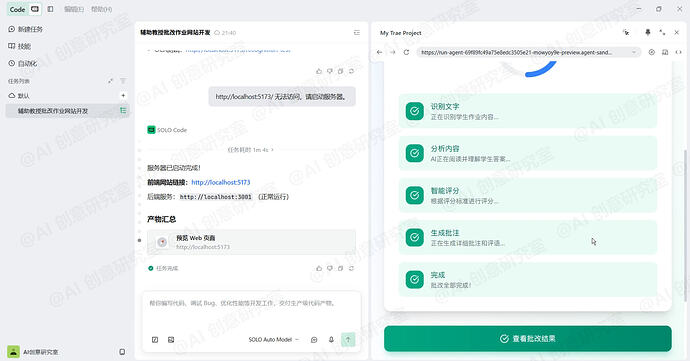The image size is (690, 361).
Task: Collapse the preview panel with the shrink icon
Action: (x=662, y=33)
